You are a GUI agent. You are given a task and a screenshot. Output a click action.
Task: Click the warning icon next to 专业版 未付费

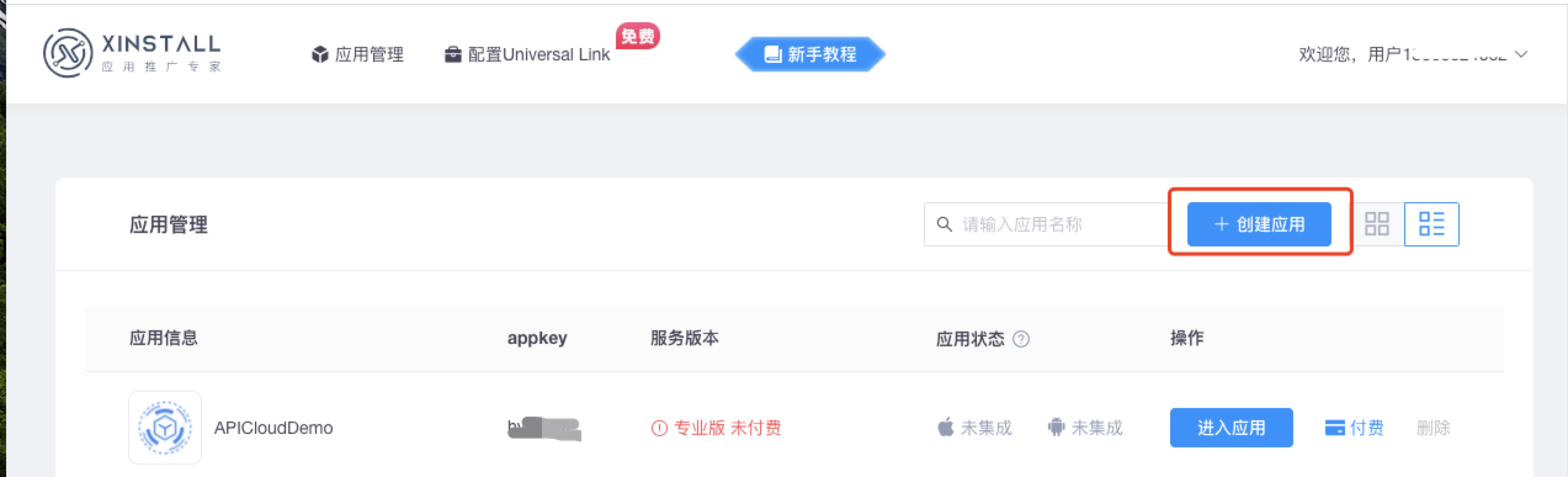[x=660, y=428]
